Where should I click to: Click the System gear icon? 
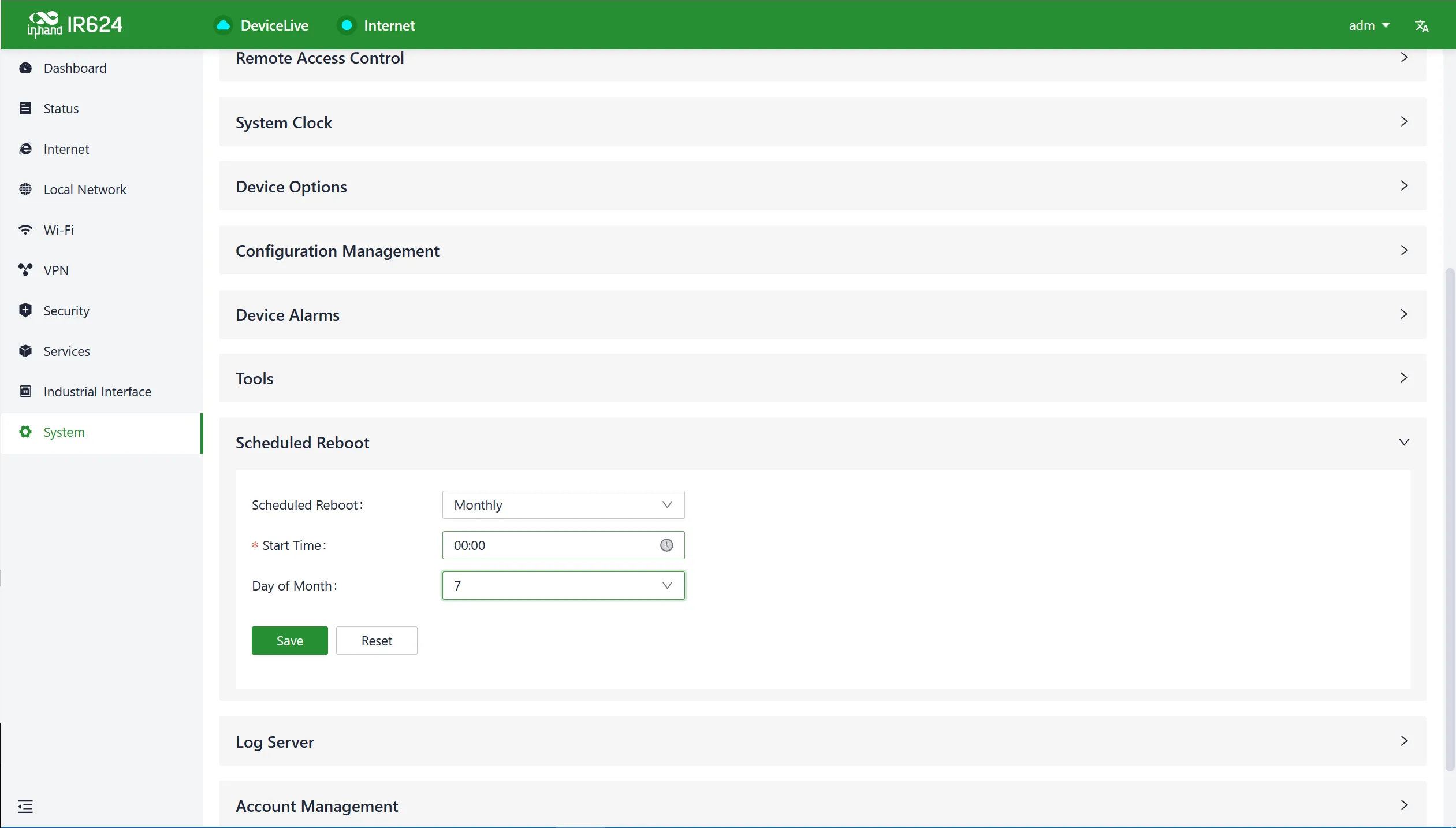coord(25,432)
